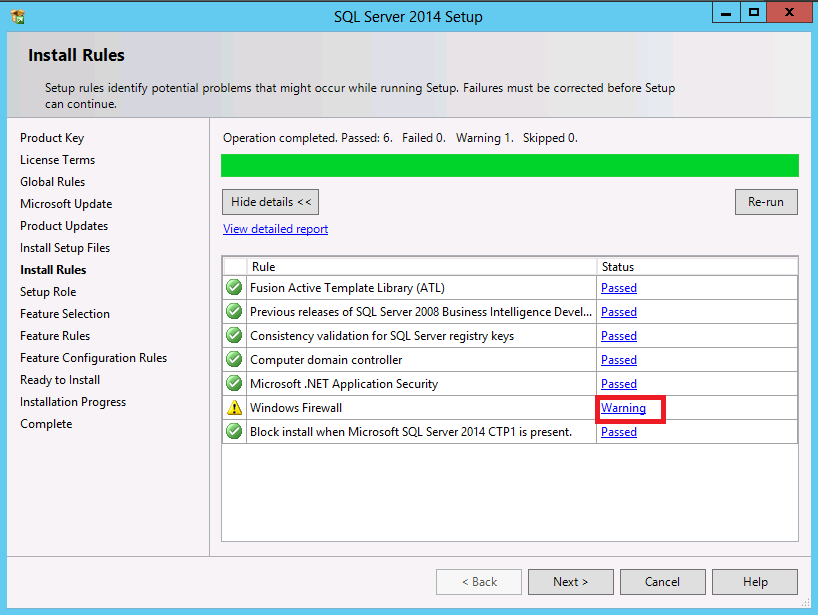Select License Terms step in sidebar
Image resolution: width=818 pixels, height=615 pixels.
pyautogui.click(x=57, y=160)
